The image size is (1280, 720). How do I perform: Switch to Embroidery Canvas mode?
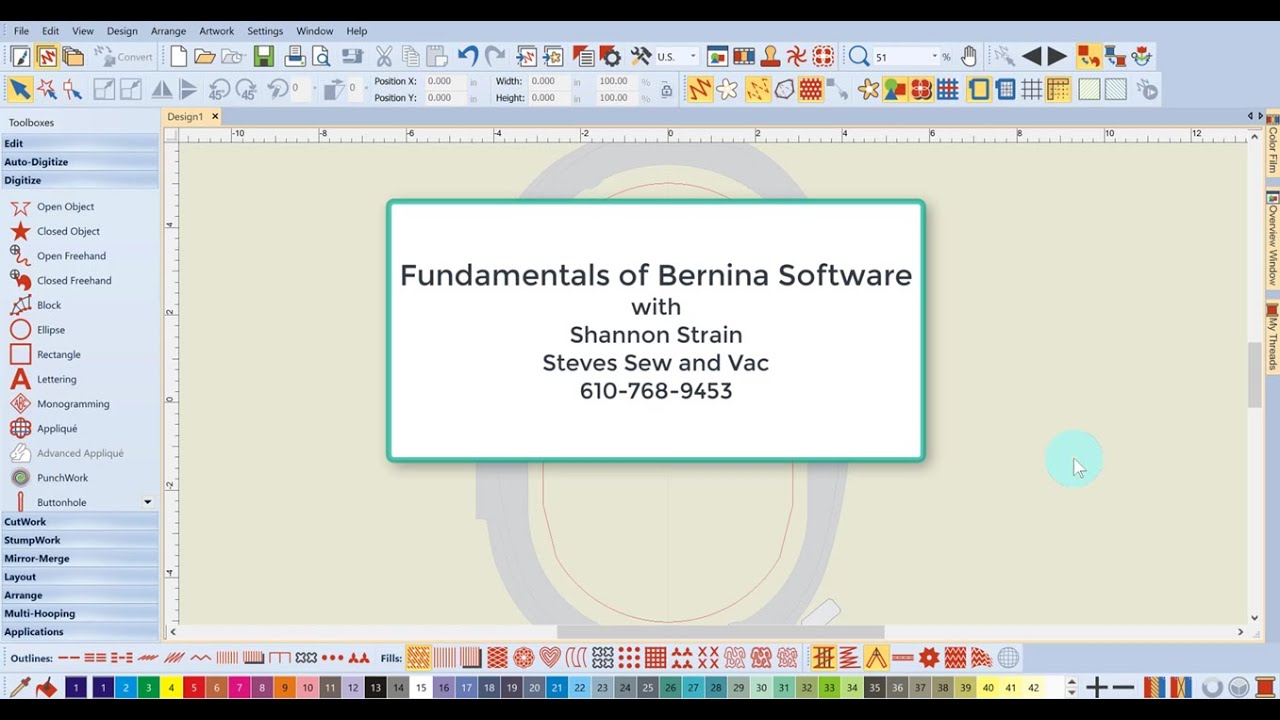pyautogui.click(x=46, y=57)
